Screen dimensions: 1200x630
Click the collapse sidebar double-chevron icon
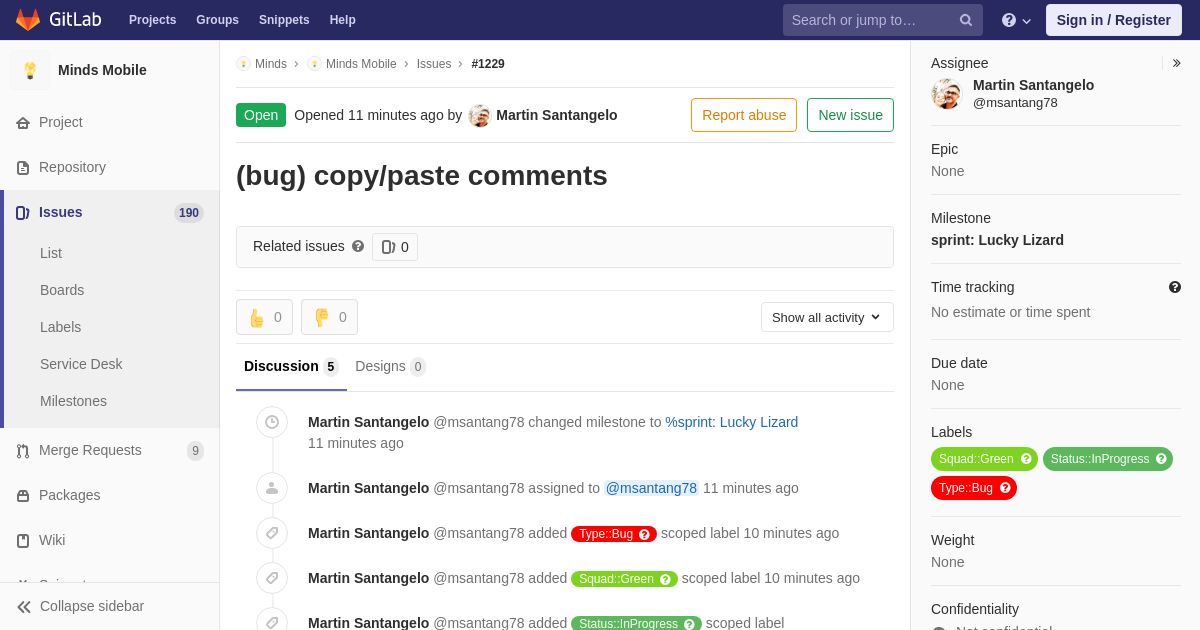[24, 606]
